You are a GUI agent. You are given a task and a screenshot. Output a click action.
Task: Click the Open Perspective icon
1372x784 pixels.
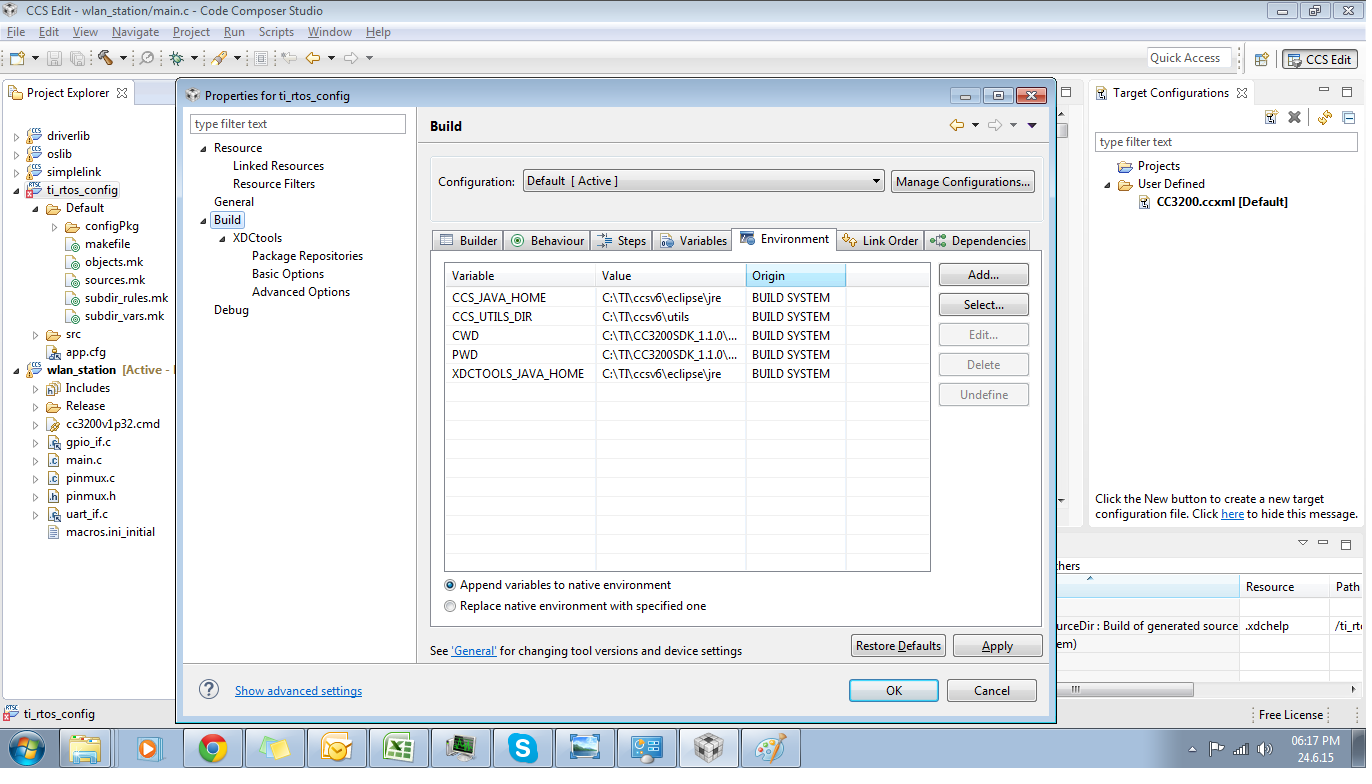pyautogui.click(x=1262, y=60)
